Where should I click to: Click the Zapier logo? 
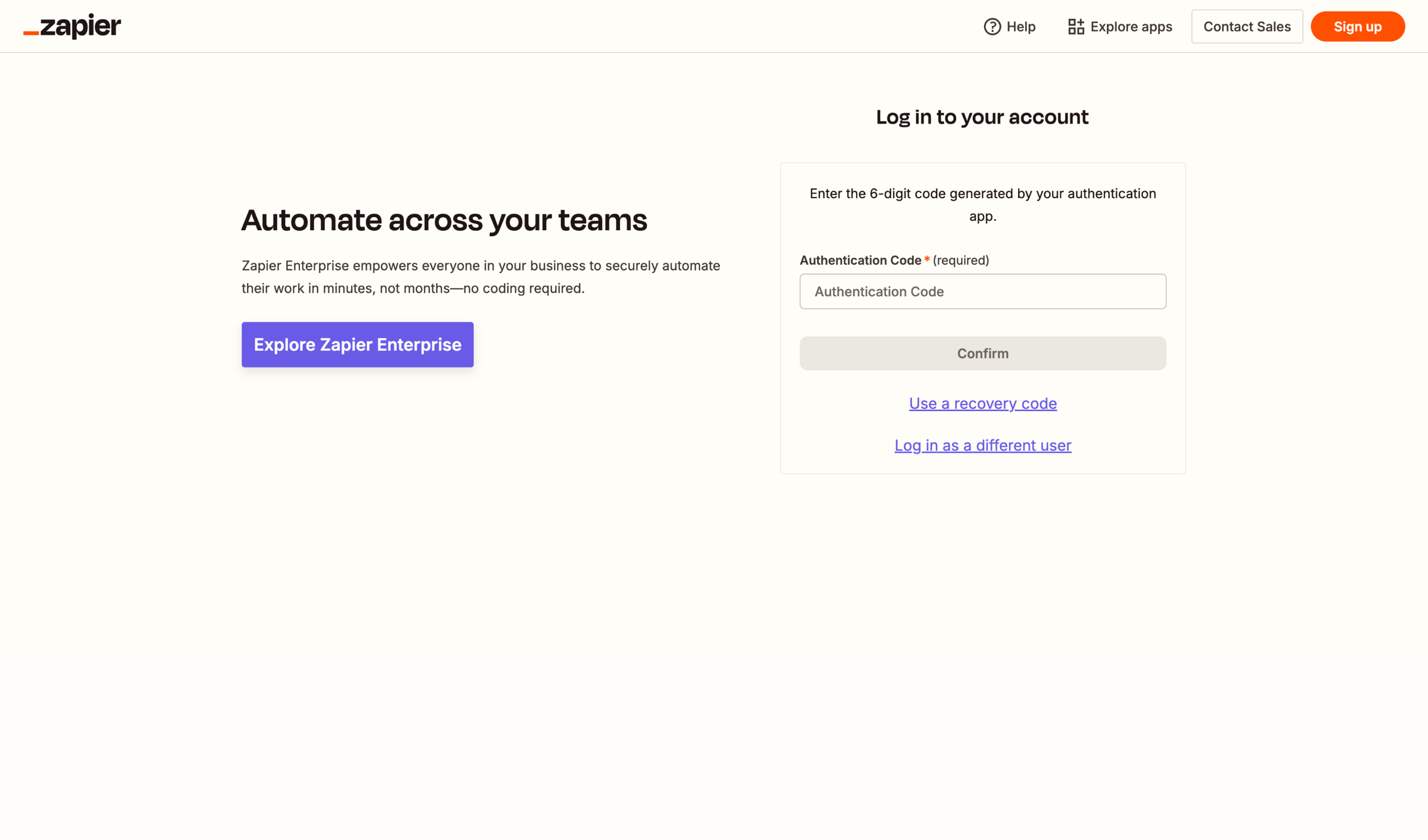(x=72, y=26)
